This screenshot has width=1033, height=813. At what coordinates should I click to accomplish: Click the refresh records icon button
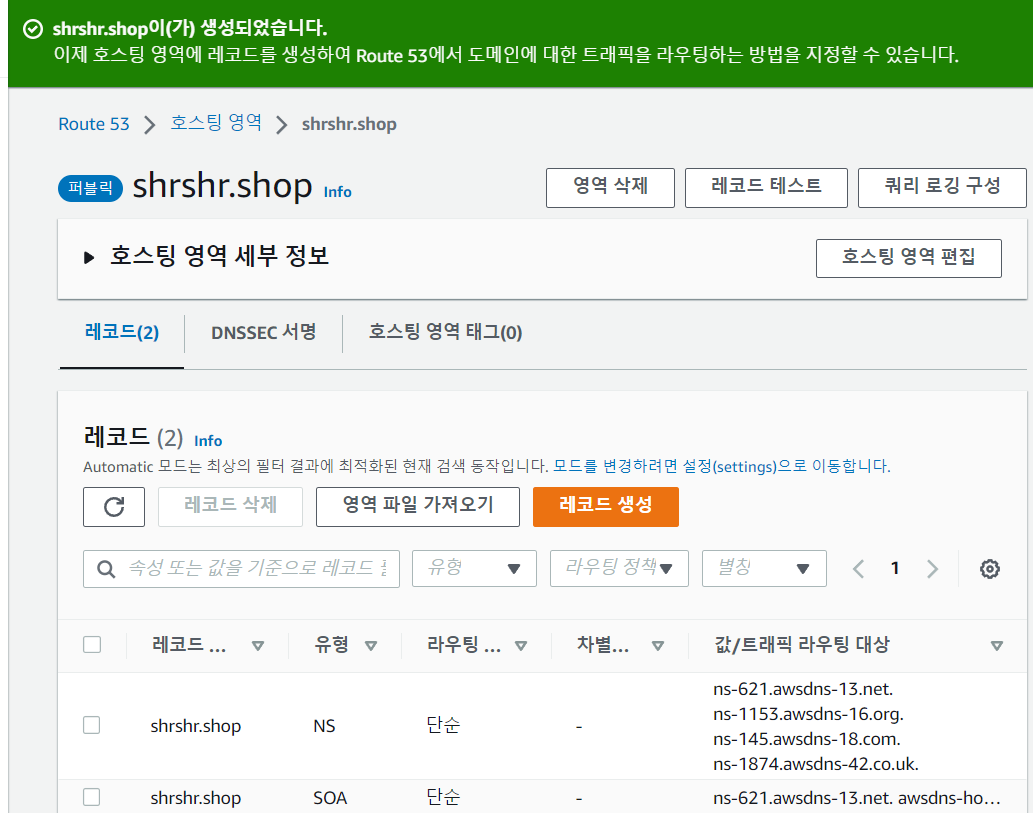click(114, 507)
